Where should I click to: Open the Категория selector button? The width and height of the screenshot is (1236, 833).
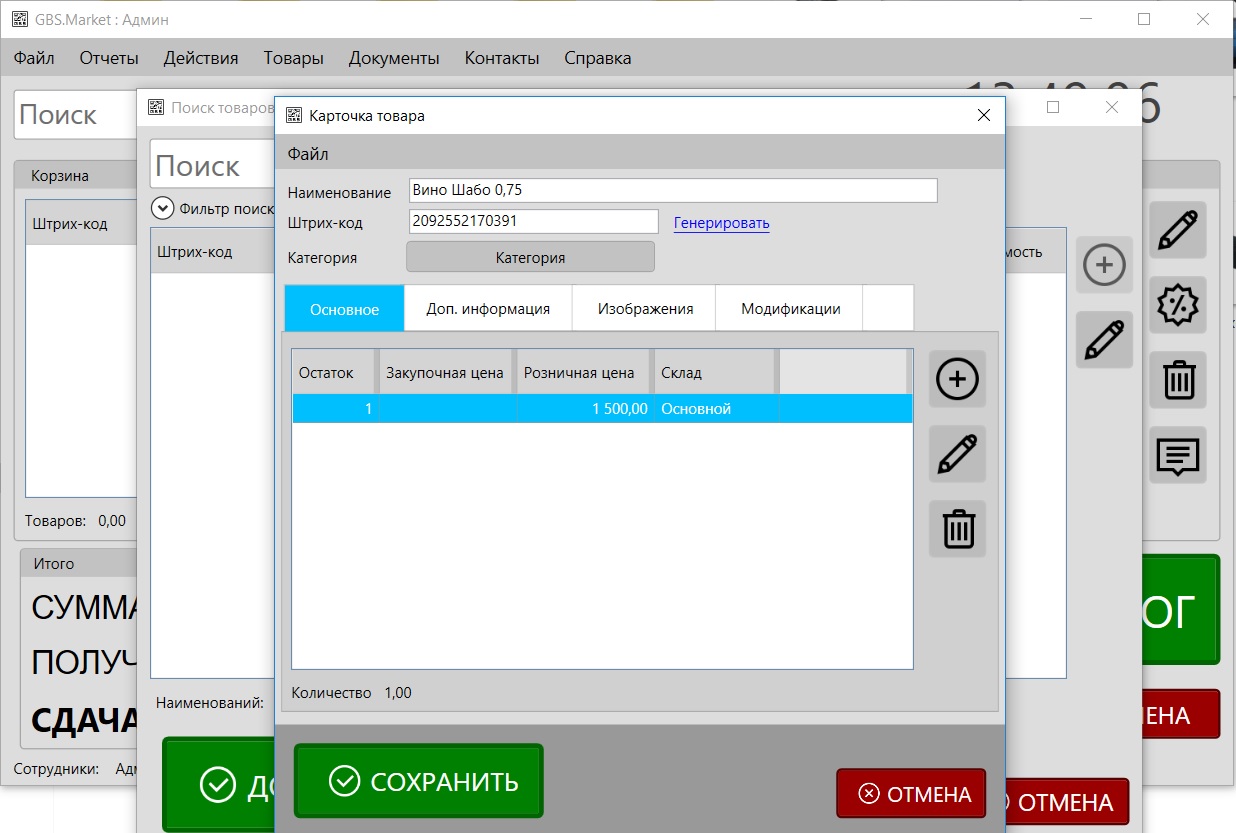[530, 257]
